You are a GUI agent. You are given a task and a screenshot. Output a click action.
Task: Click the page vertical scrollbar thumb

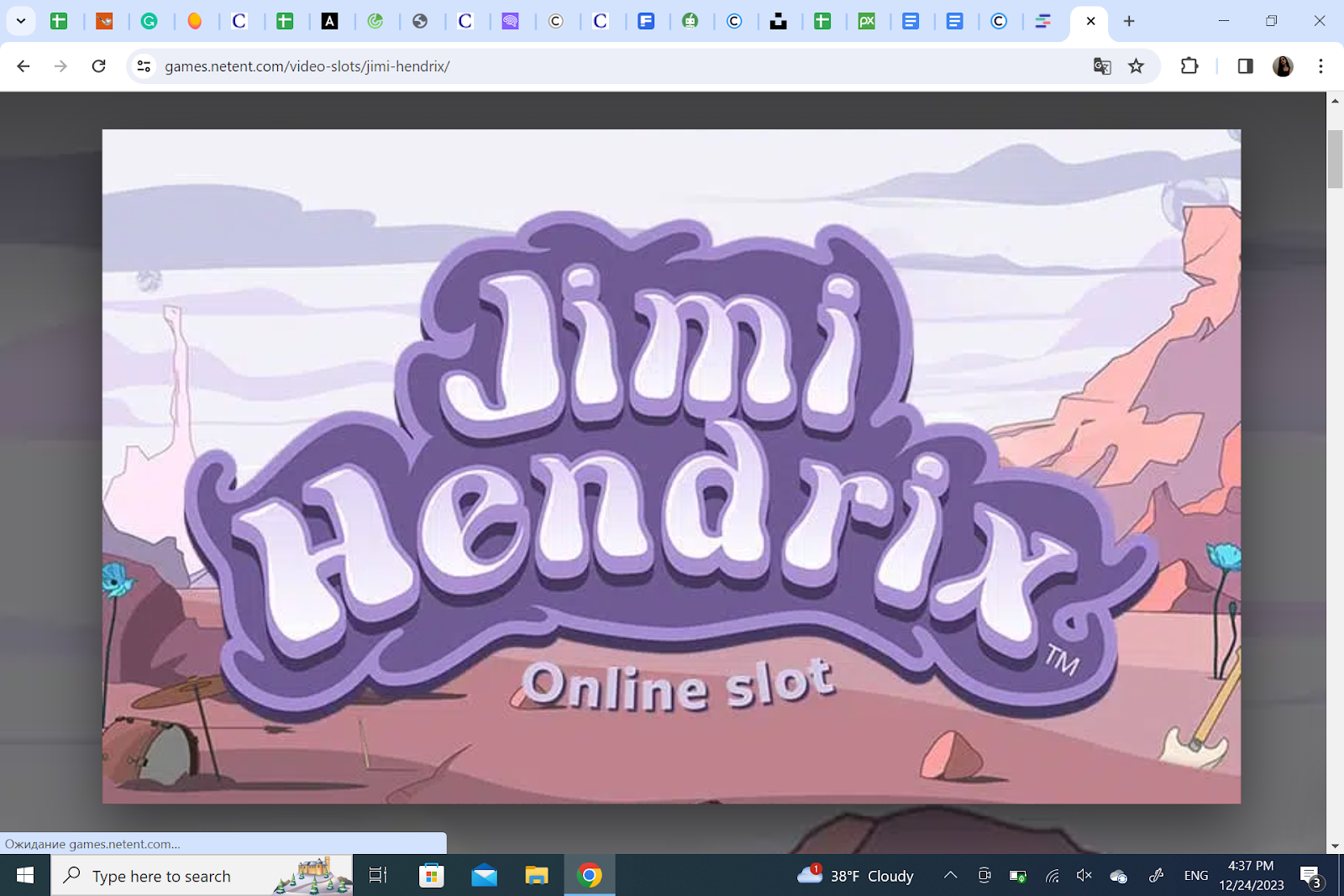(x=1335, y=160)
